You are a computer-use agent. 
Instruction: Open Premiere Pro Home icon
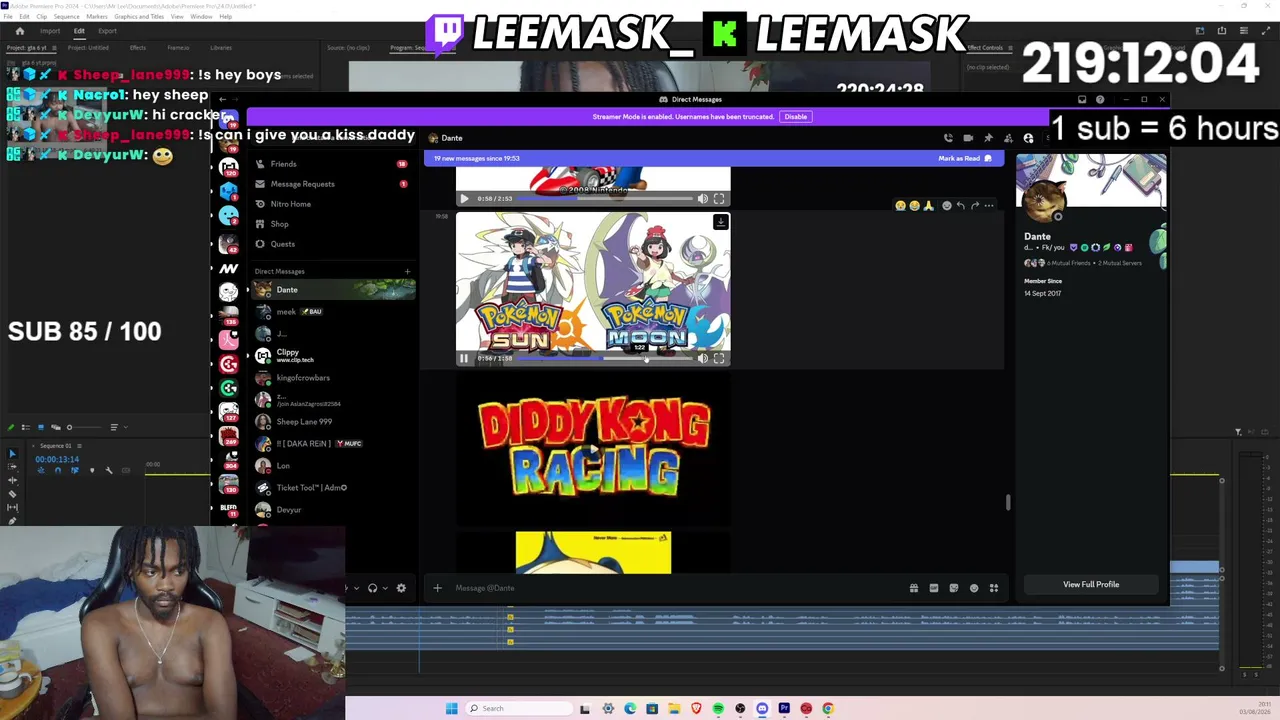click(x=19, y=31)
